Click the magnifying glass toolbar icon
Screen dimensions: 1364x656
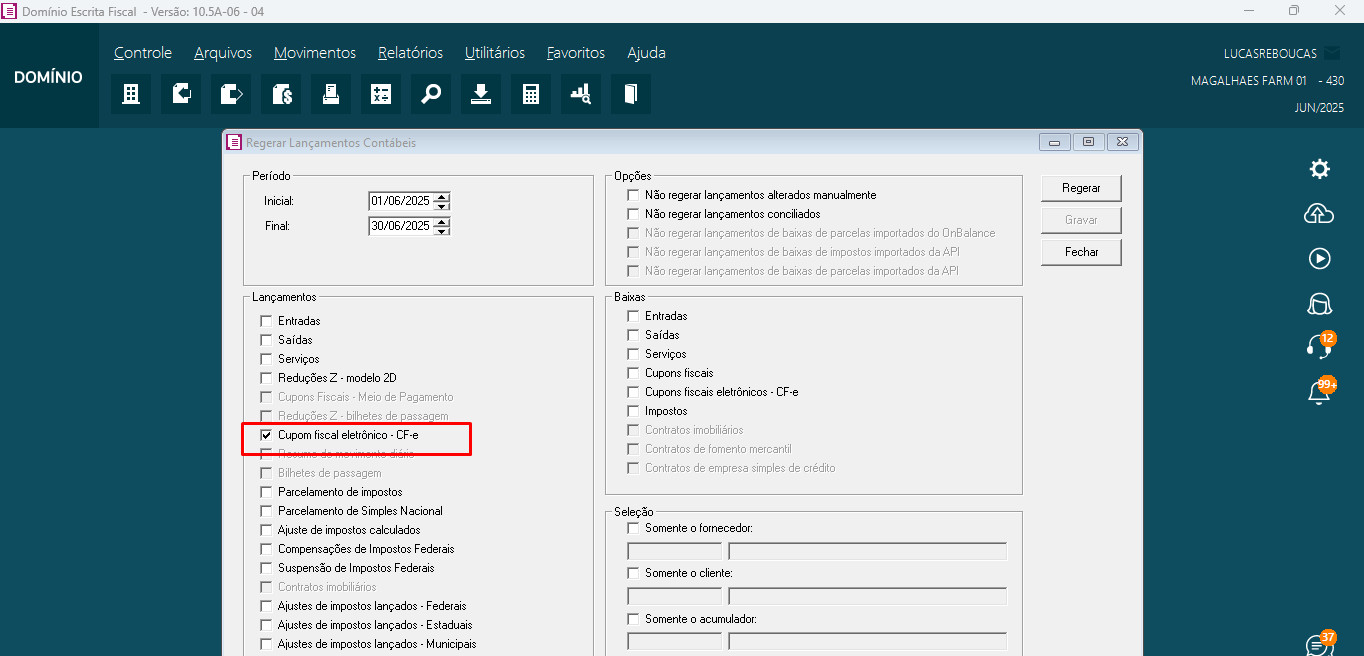click(431, 94)
